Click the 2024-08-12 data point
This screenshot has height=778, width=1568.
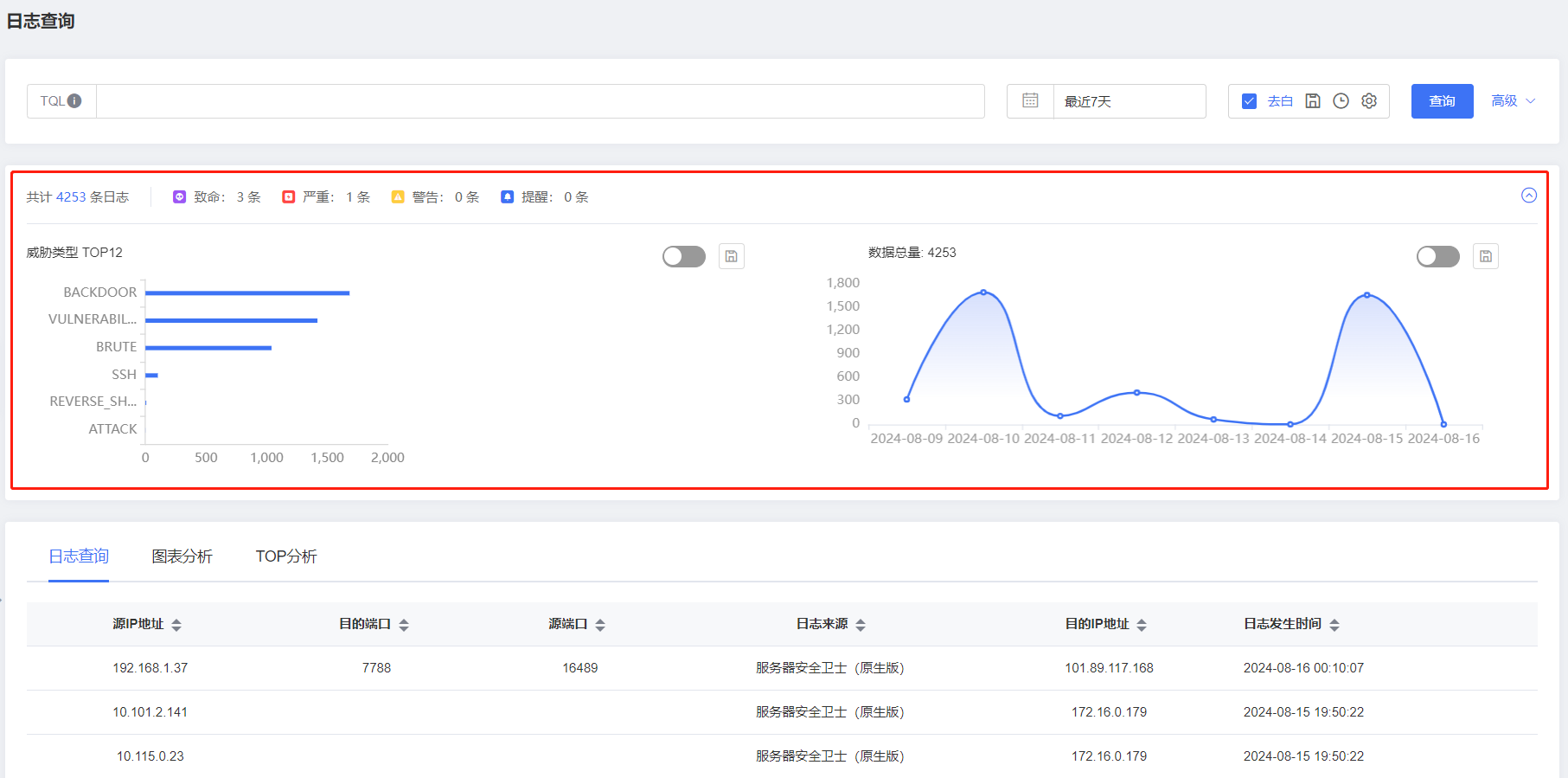[1137, 393]
